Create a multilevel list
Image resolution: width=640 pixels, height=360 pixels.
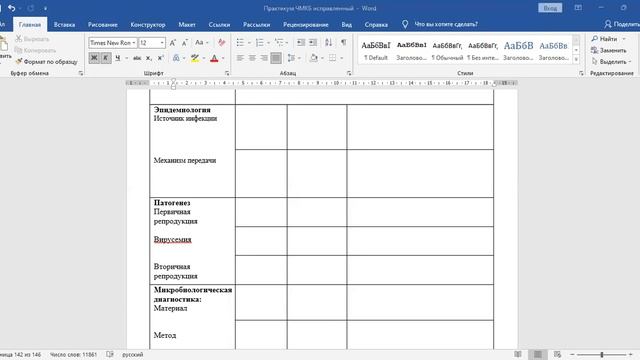tap(279, 42)
